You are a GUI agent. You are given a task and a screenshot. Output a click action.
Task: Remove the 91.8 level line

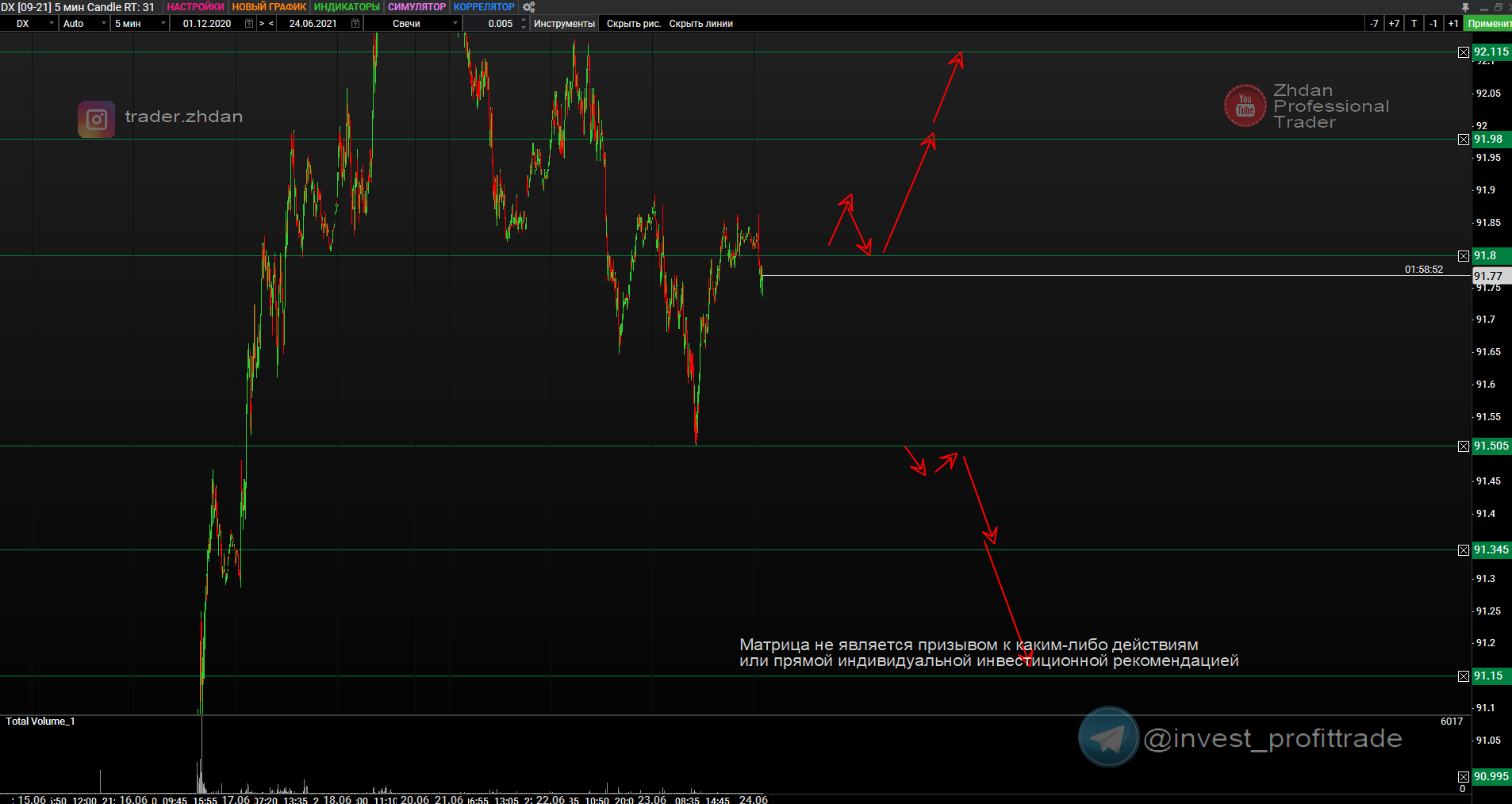[1464, 256]
